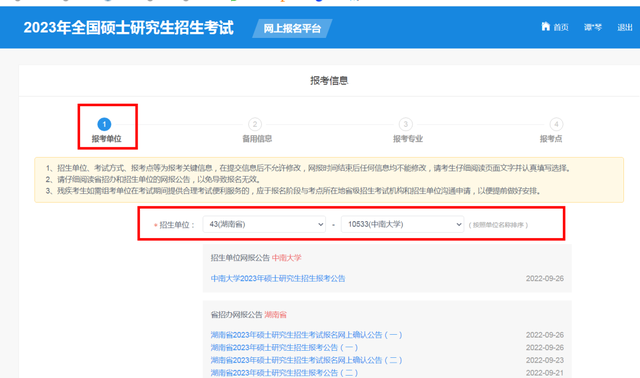
Task: Open 湖南省2023年硕士研究生招生考试报名网上确认公告（一） link
Action: [307, 335]
